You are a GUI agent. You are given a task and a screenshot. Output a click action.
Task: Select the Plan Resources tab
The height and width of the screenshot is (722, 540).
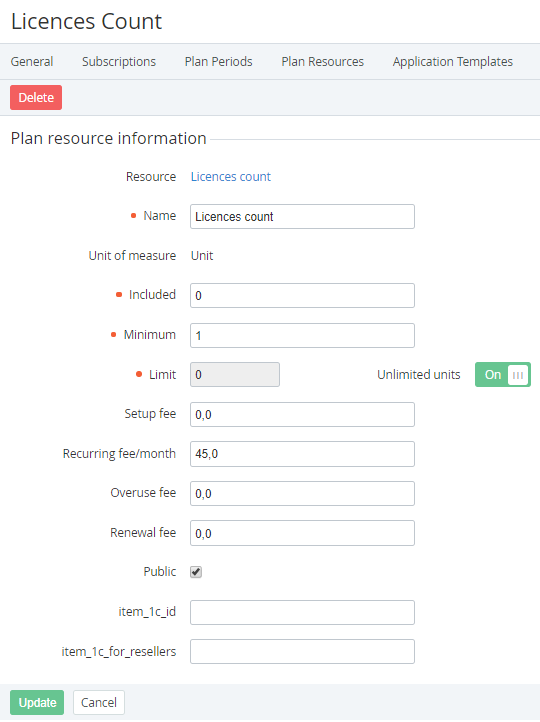point(323,62)
